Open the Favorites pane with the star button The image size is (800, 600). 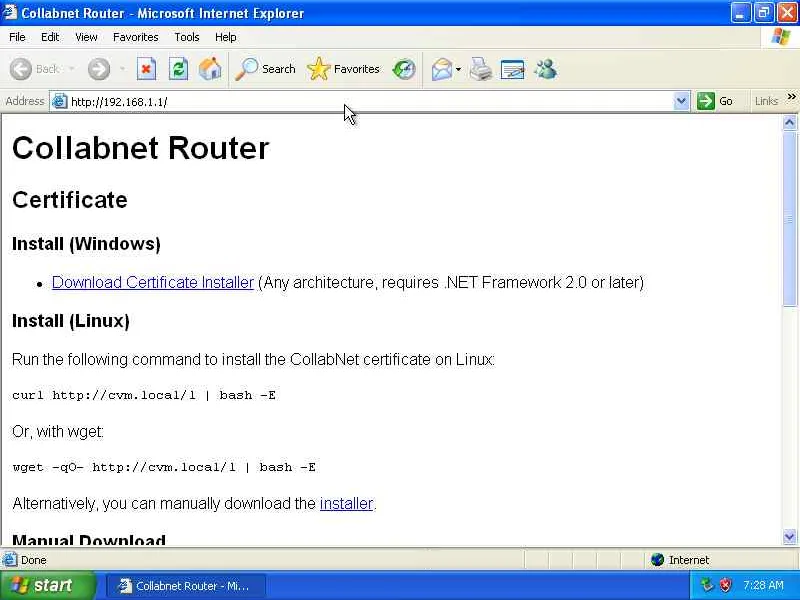[343, 69]
